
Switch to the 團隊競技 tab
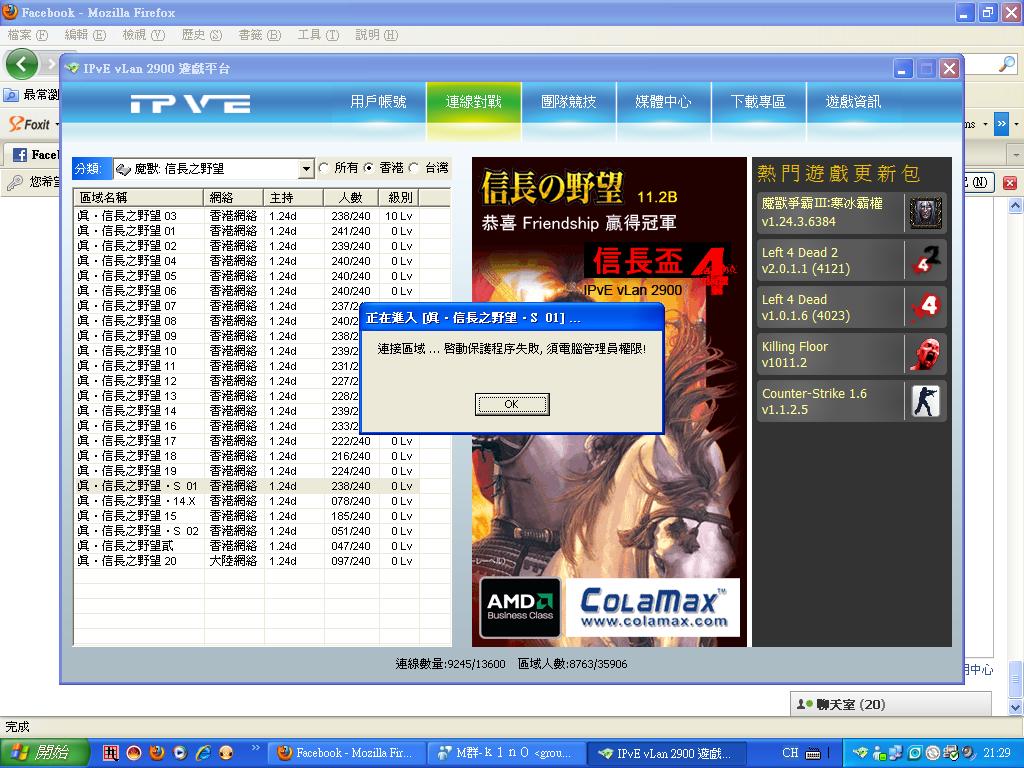tap(568, 102)
